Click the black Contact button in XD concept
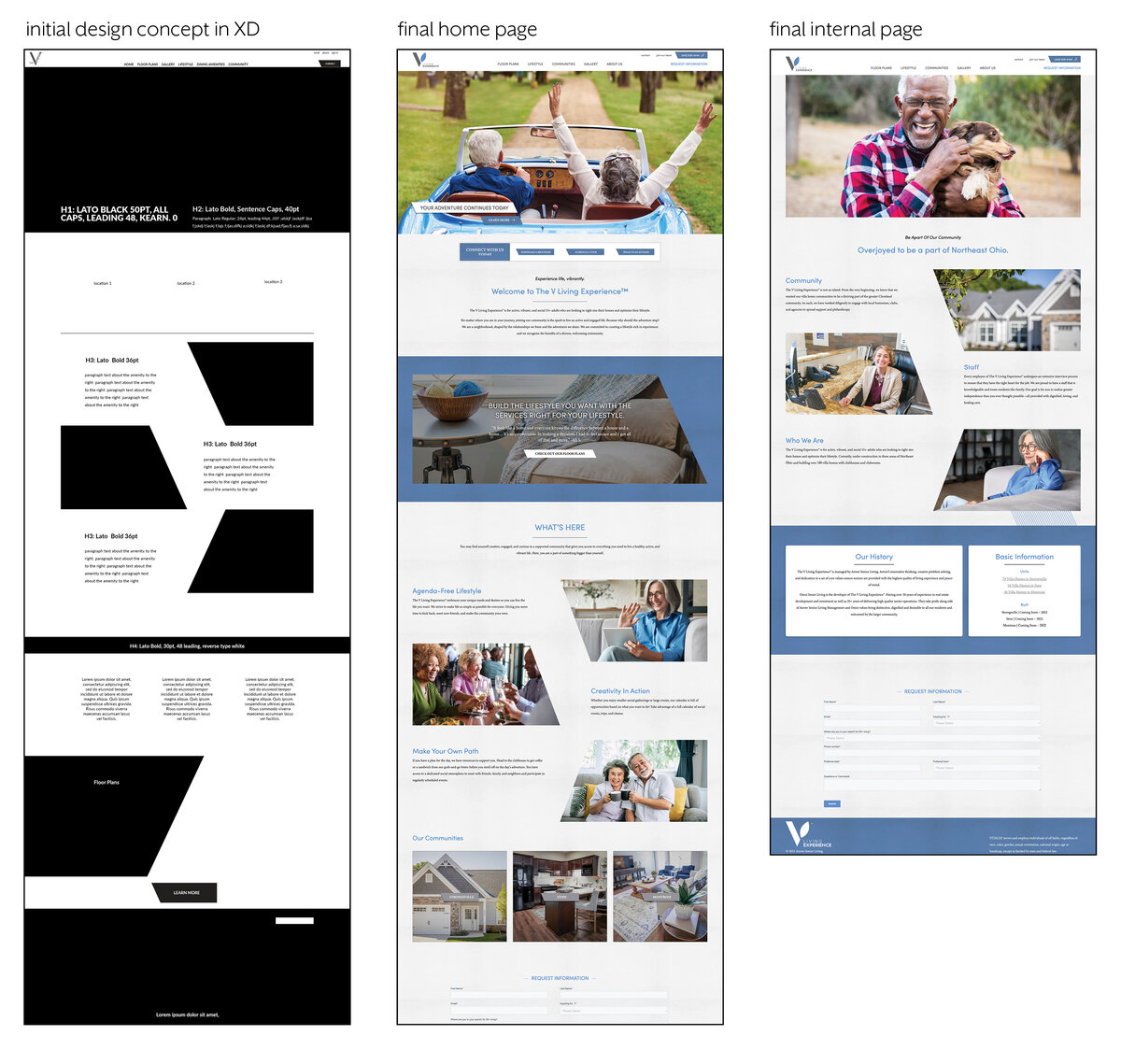This screenshot has height=1064, width=1121. [x=330, y=64]
